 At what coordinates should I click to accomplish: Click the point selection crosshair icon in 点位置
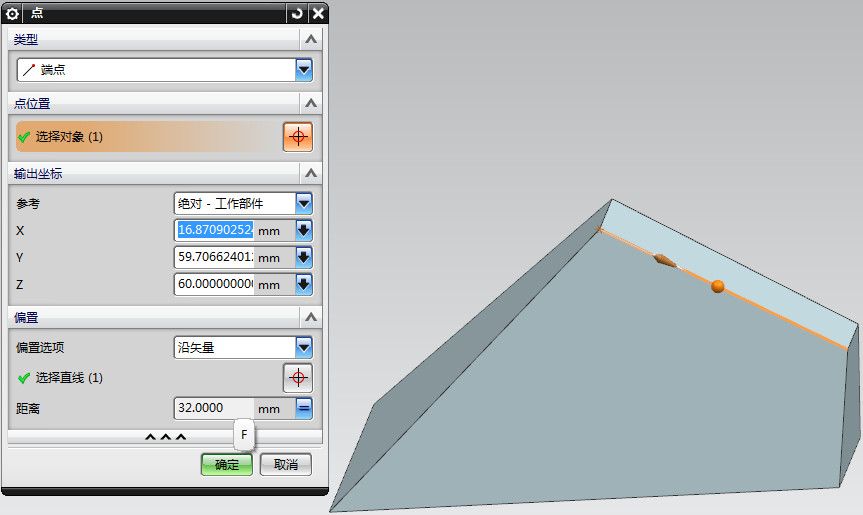pos(298,136)
